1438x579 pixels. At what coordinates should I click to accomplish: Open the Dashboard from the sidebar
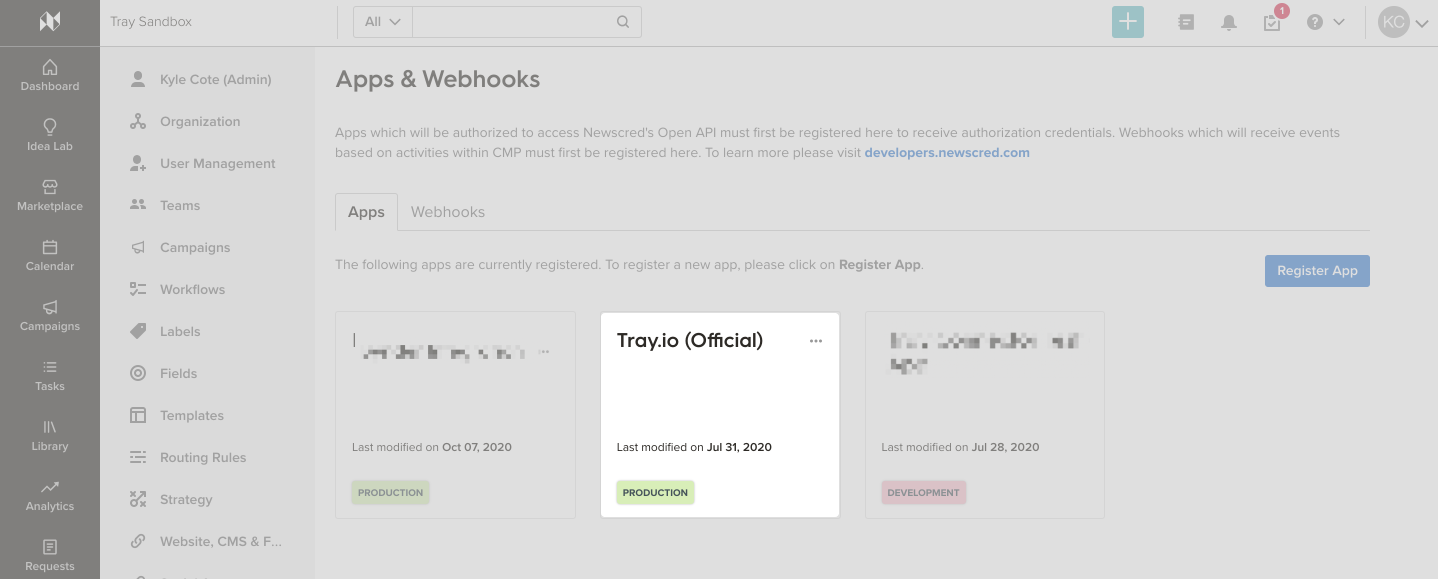[x=49, y=76]
